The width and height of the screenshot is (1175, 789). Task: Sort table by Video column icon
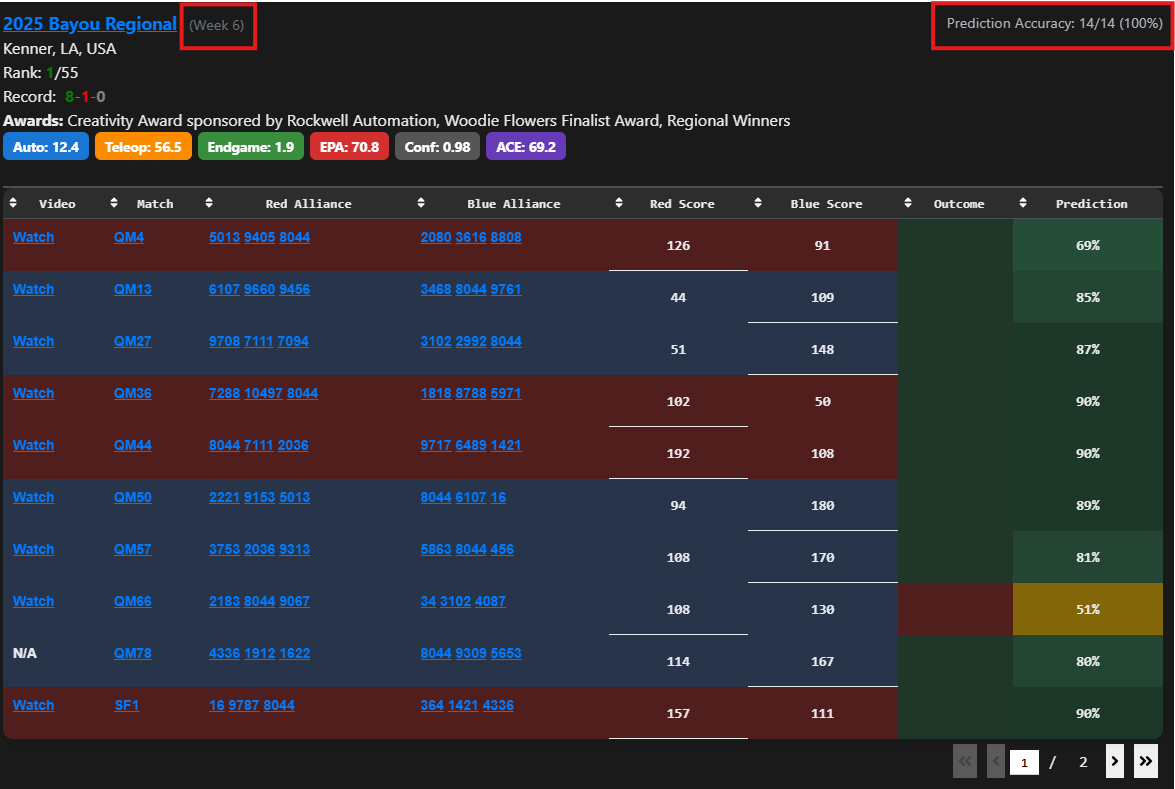pyautogui.click(x=13, y=203)
